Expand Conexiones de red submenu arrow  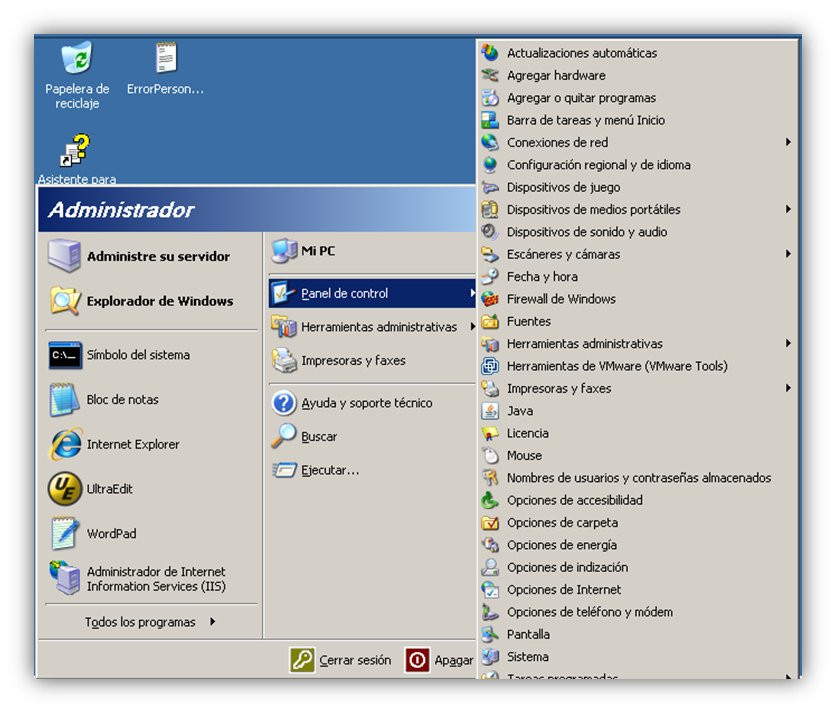[x=788, y=142]
